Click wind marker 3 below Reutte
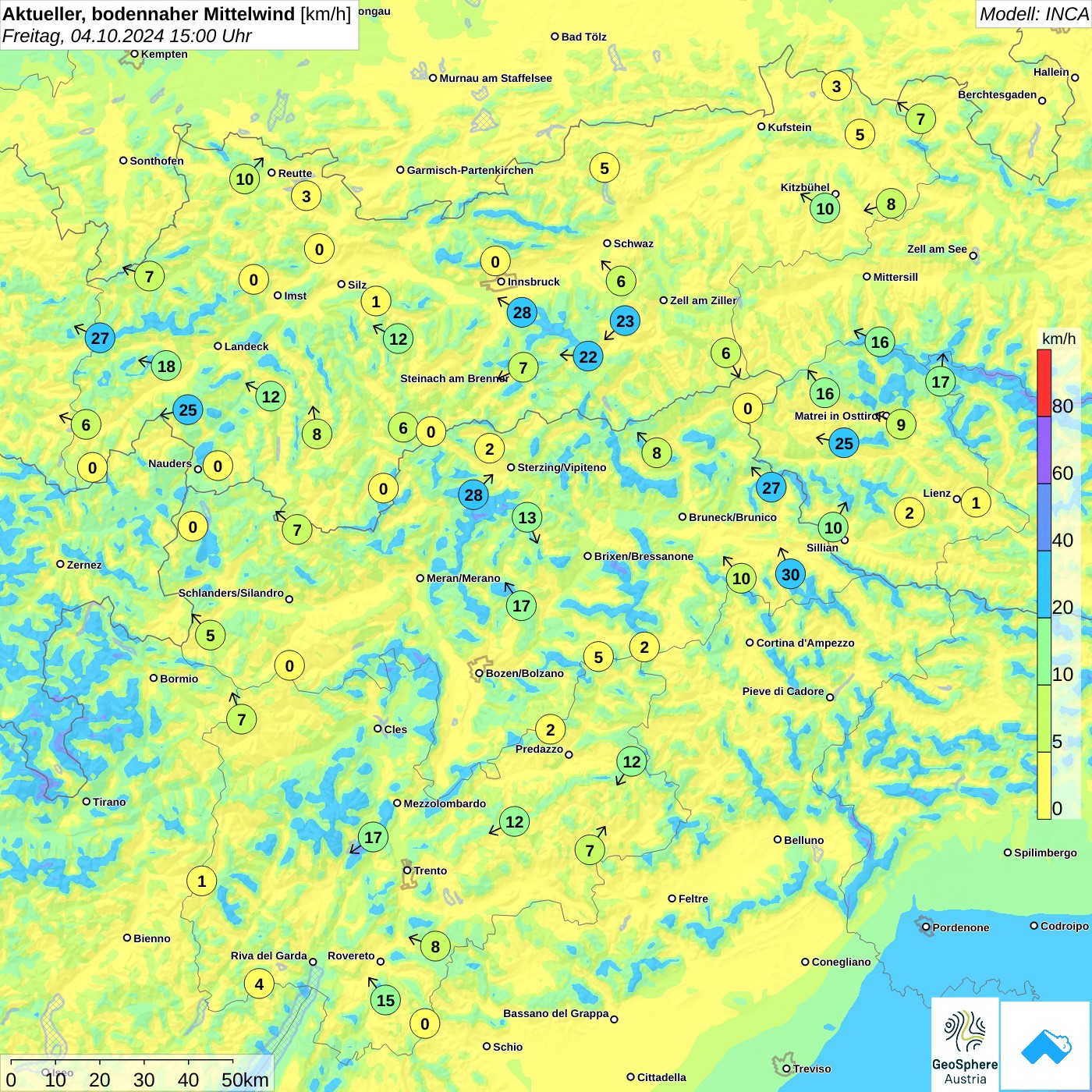The height and width of the screenshot is (1092, 1092). (306, 196)
